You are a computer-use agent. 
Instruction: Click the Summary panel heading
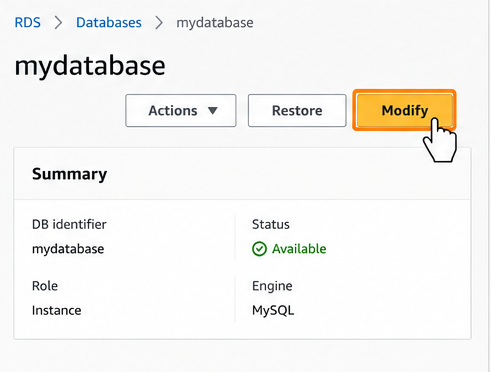(69, 174)
